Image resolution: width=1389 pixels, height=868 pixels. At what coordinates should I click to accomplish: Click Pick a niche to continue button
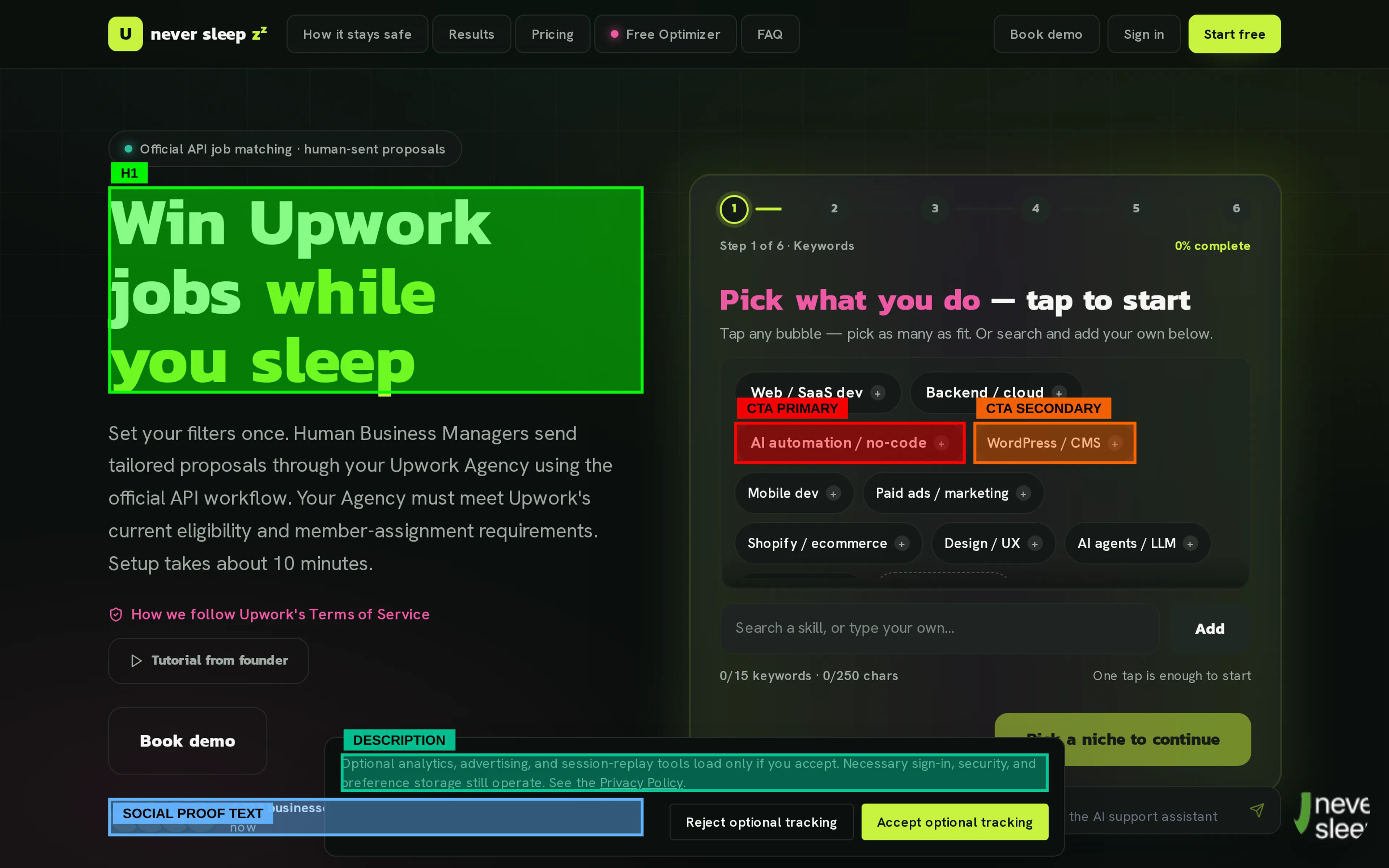(x=1122, y=739)
